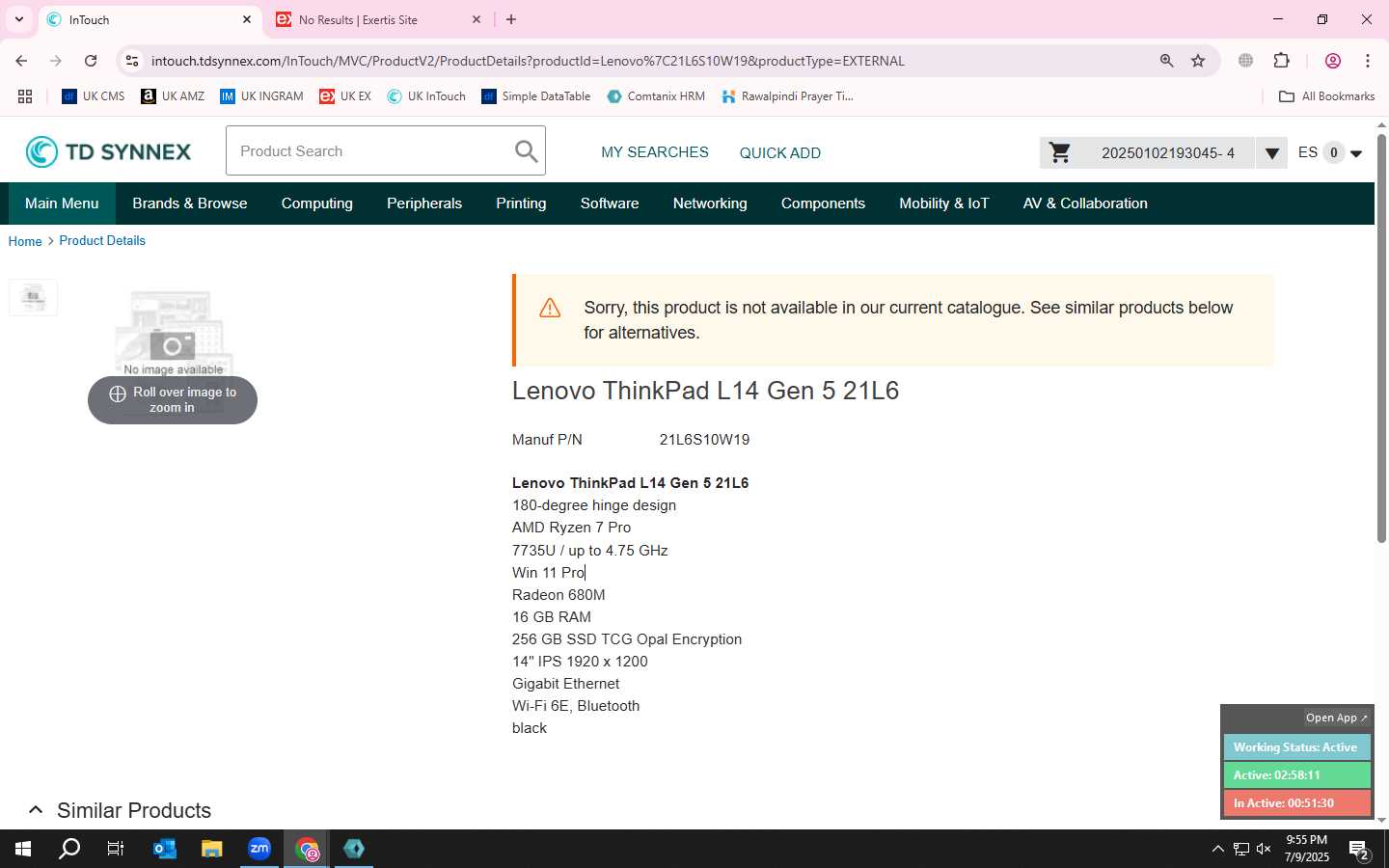The image size is (1389, 868).
Task: Go back in browser history
Action: coord(21,61)
